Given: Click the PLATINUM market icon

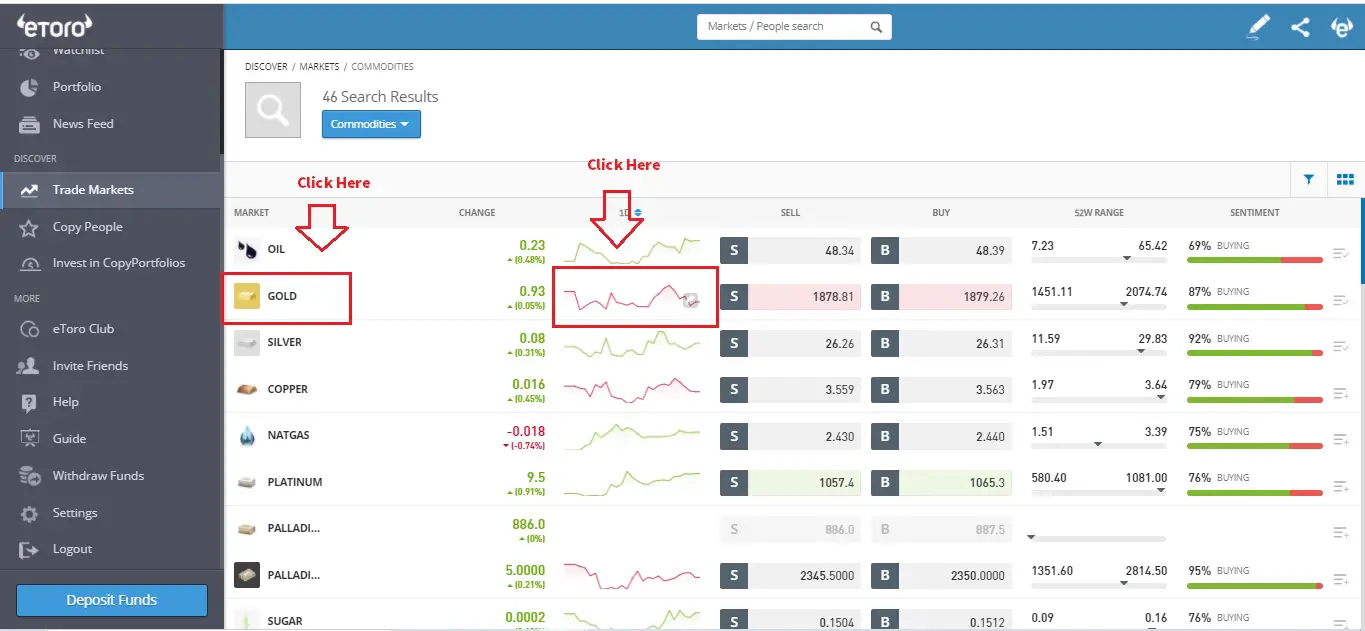Looking at the screenshot, I should pos(246,482).
